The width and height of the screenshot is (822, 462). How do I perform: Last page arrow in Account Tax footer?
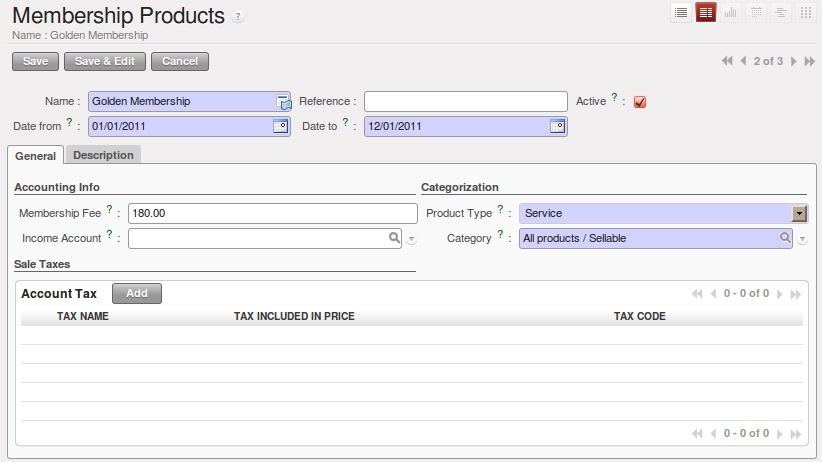(x=796, y=434)
